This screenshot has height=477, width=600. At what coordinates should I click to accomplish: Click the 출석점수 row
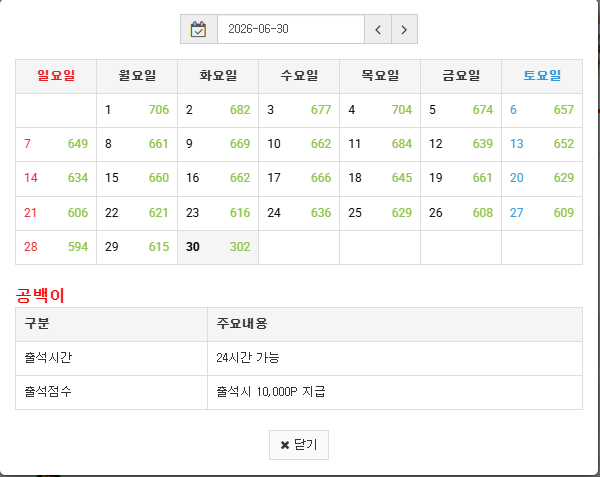[299, 392]
